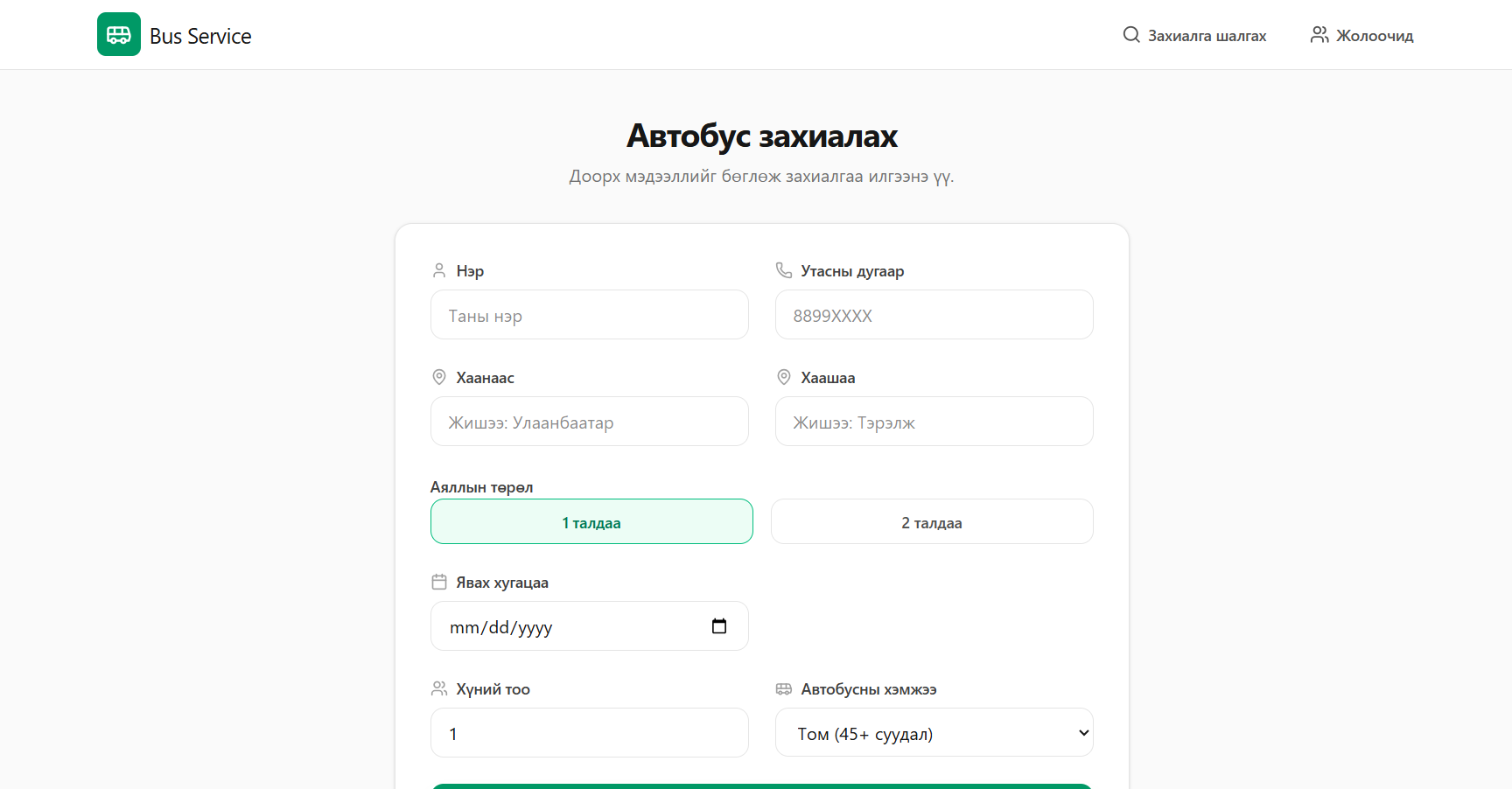
Task: Click the magnifier icon beside Захиалга шалгах
Action: 1130,35
